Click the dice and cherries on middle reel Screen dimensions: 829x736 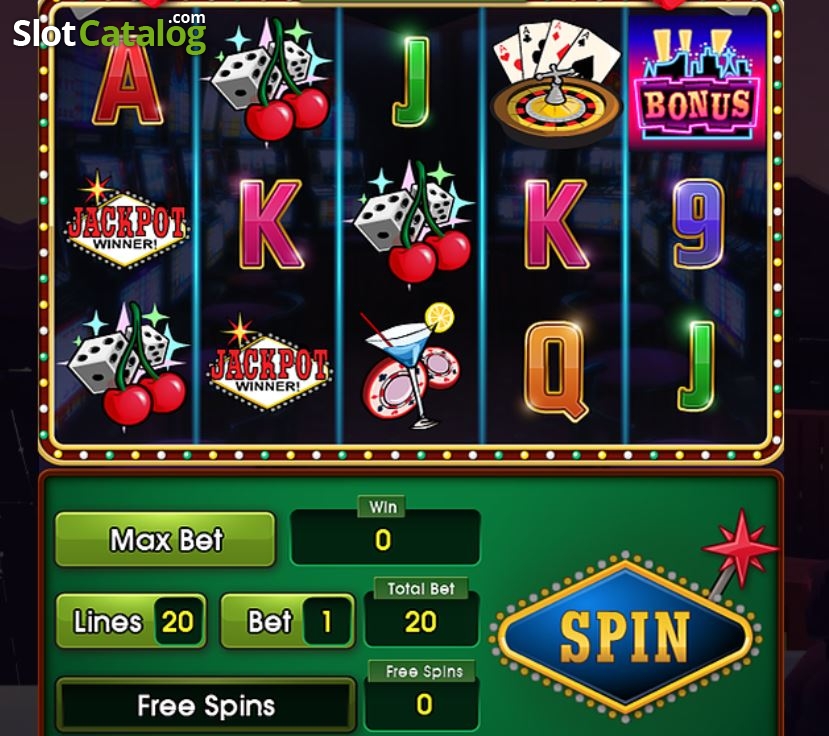tap(413, 223)
